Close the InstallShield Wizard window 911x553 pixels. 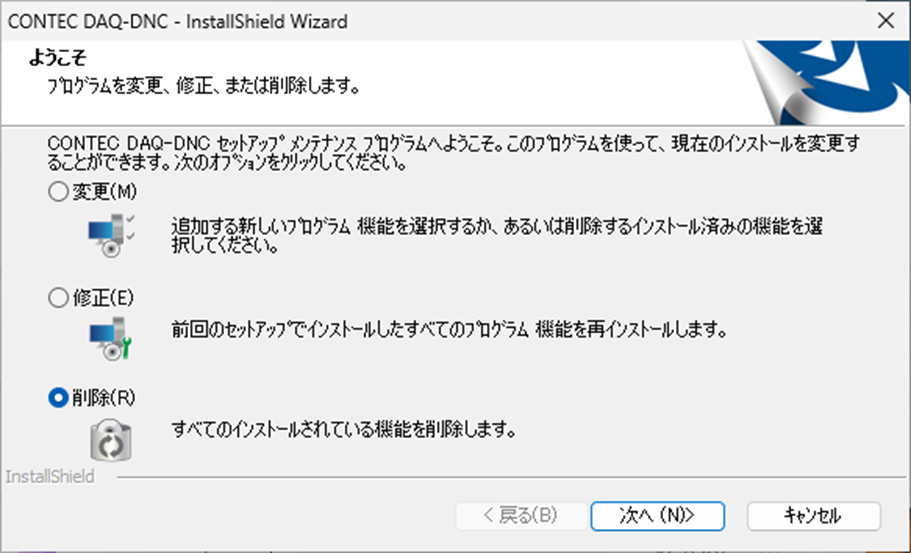[x=885, y=21]
